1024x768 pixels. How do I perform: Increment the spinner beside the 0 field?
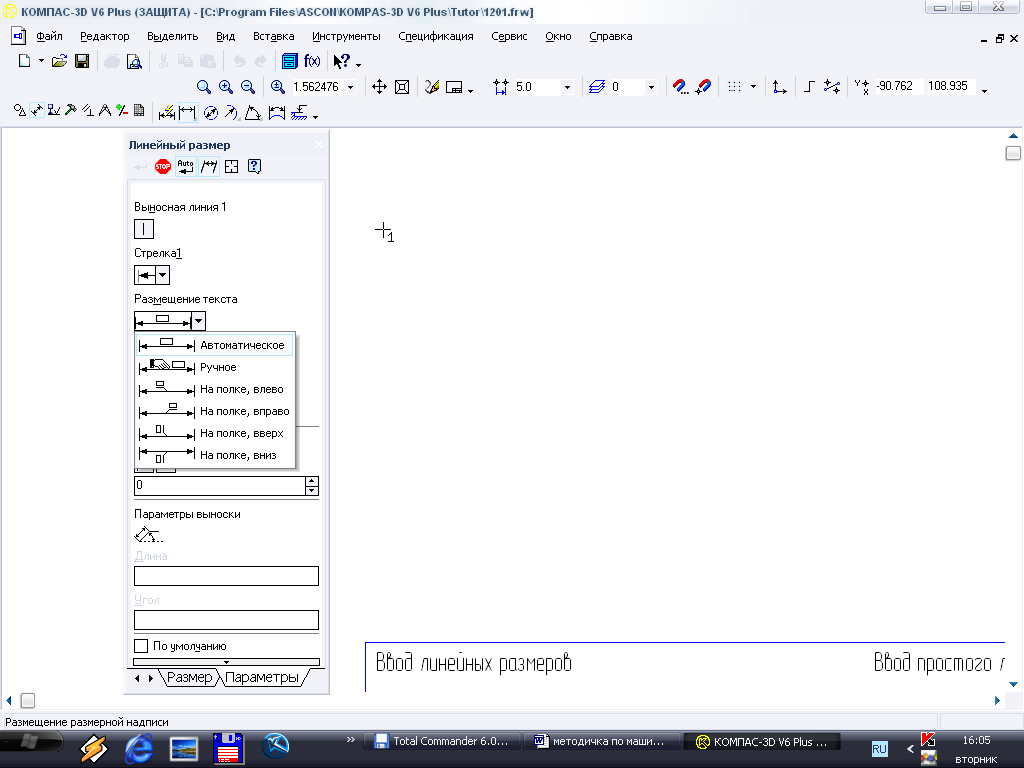(312, 481)
